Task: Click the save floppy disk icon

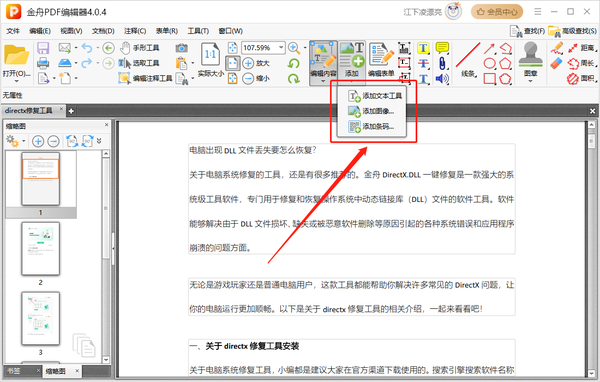Action: (x=43, y=48)
